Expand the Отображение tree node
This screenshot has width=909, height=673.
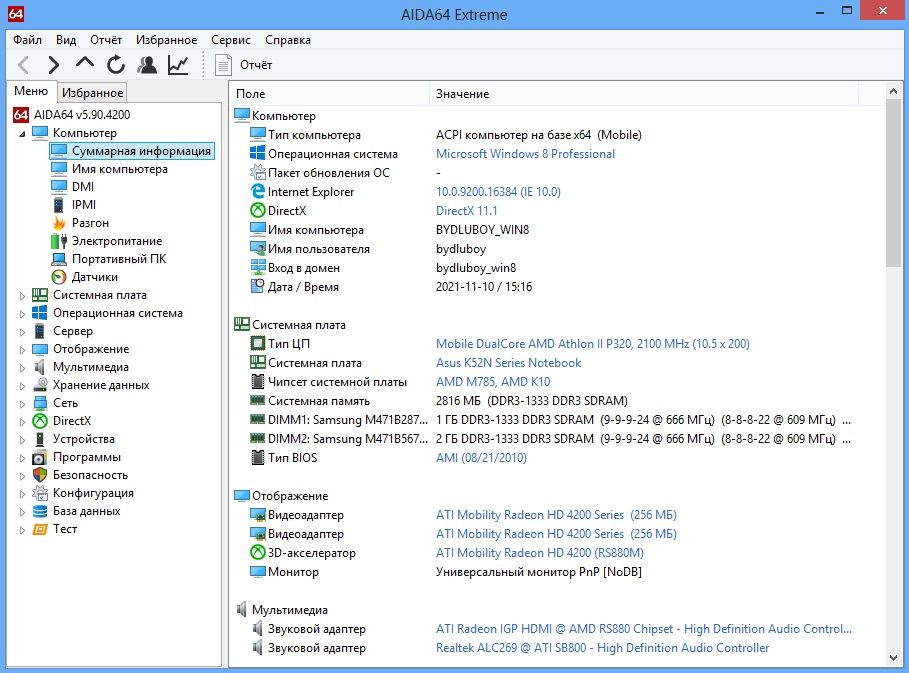(22, 350)
